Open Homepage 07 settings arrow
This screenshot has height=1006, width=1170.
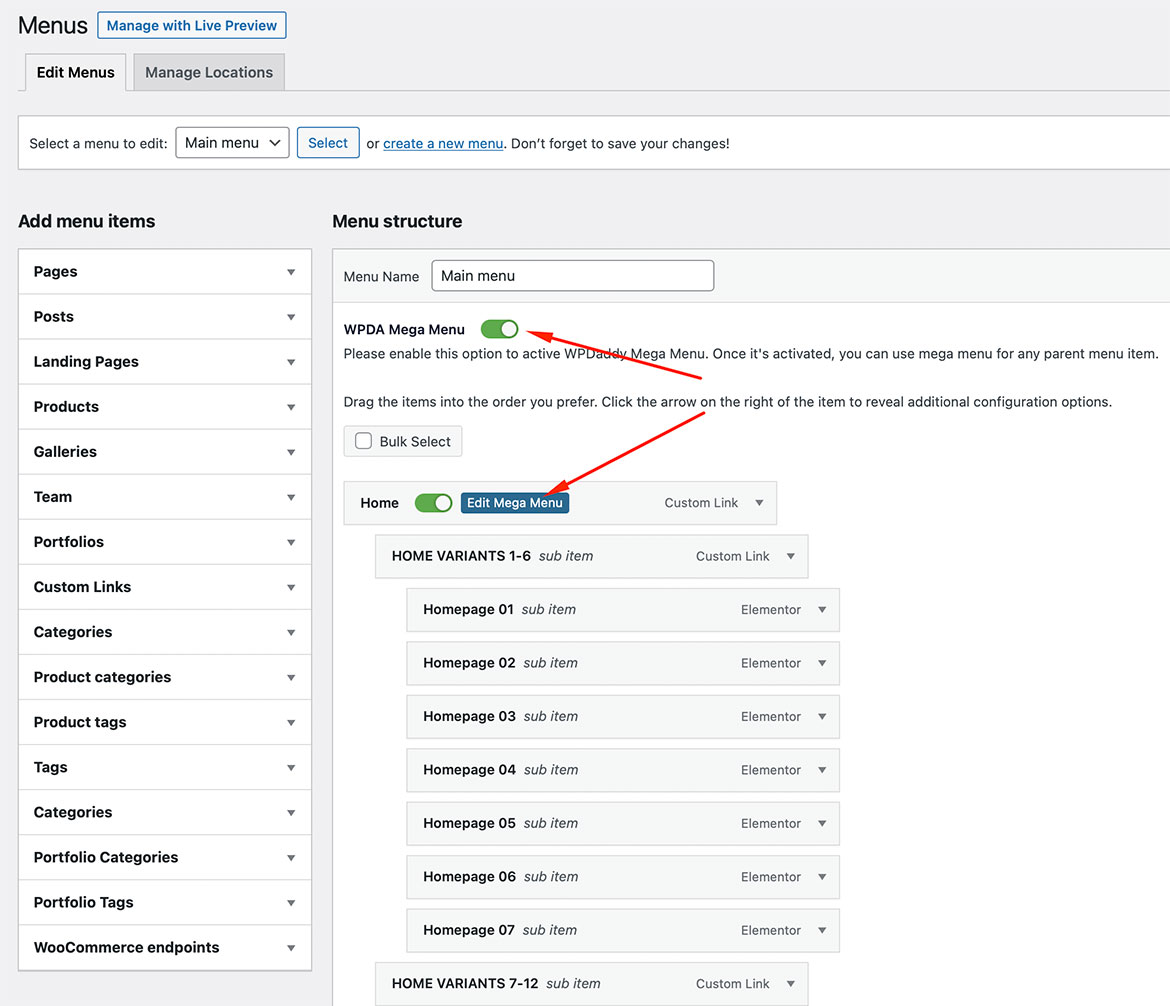(822, 930)
